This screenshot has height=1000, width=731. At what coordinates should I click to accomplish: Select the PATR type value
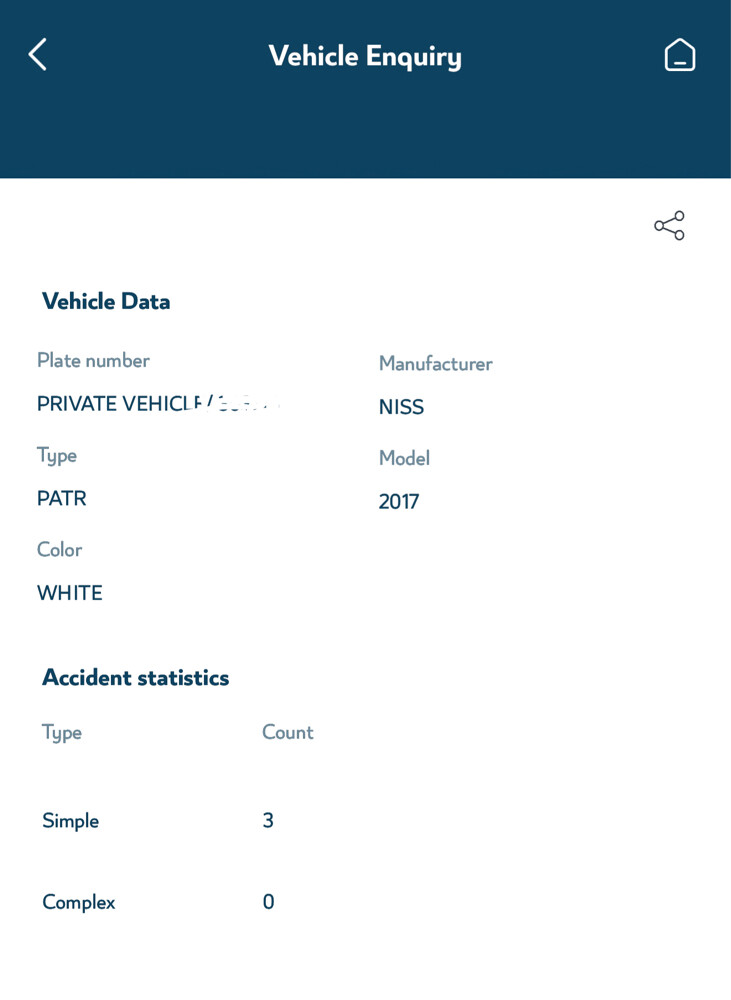[62, 498]
